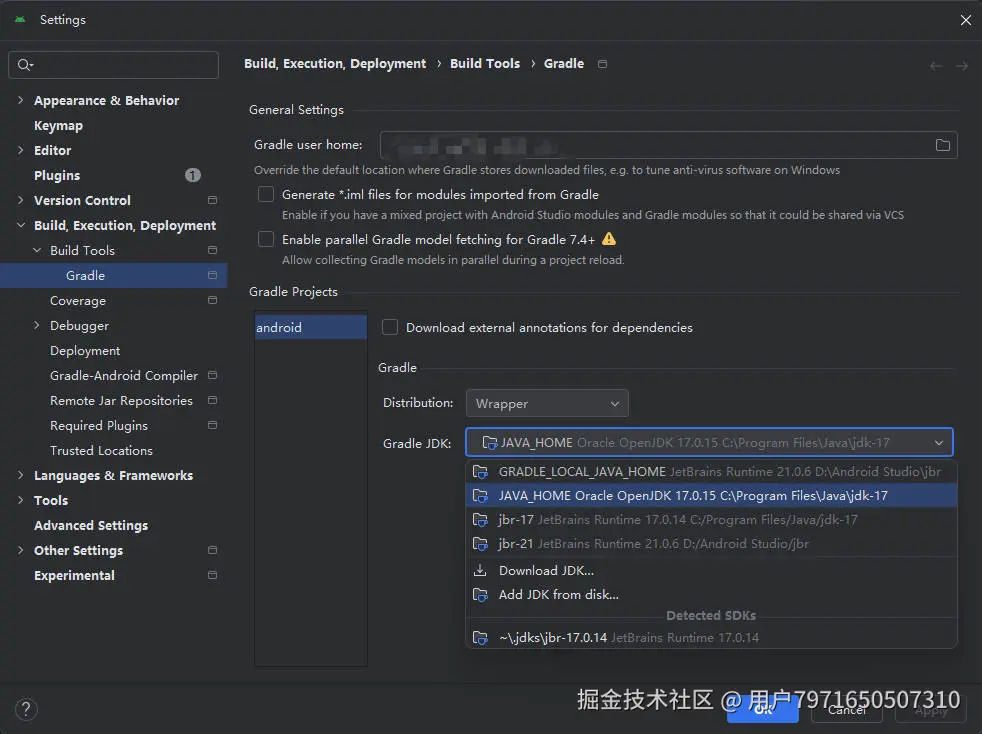Click project-settings icon on Coverage row
This screenshot has width=982, height=734.
212,300
